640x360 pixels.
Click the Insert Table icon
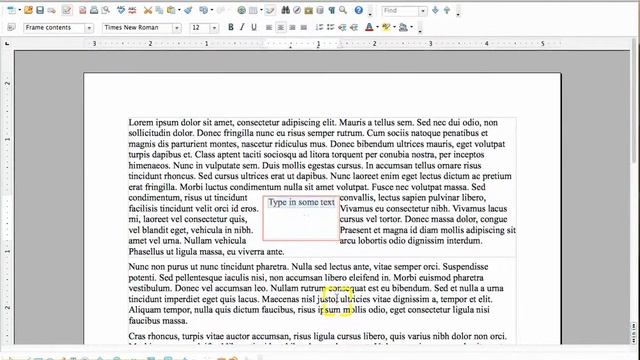coord(253,10)
